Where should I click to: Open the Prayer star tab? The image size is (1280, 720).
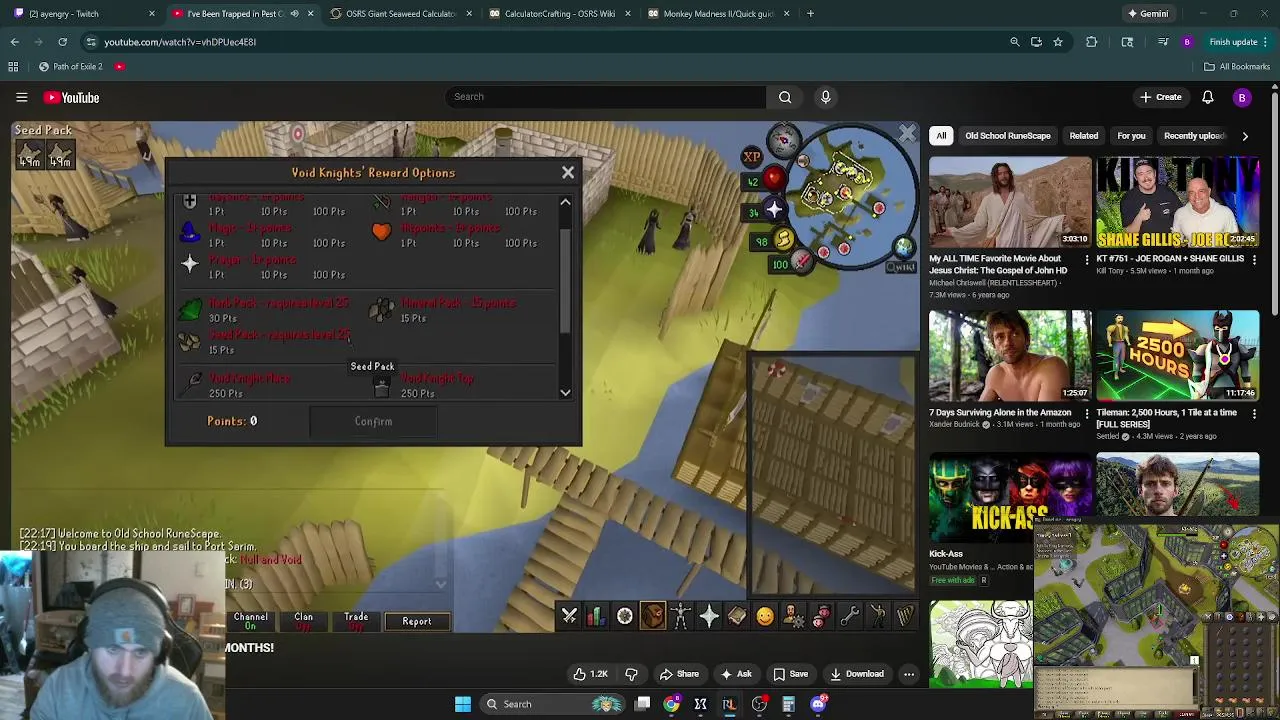click(x=708, y=616)
